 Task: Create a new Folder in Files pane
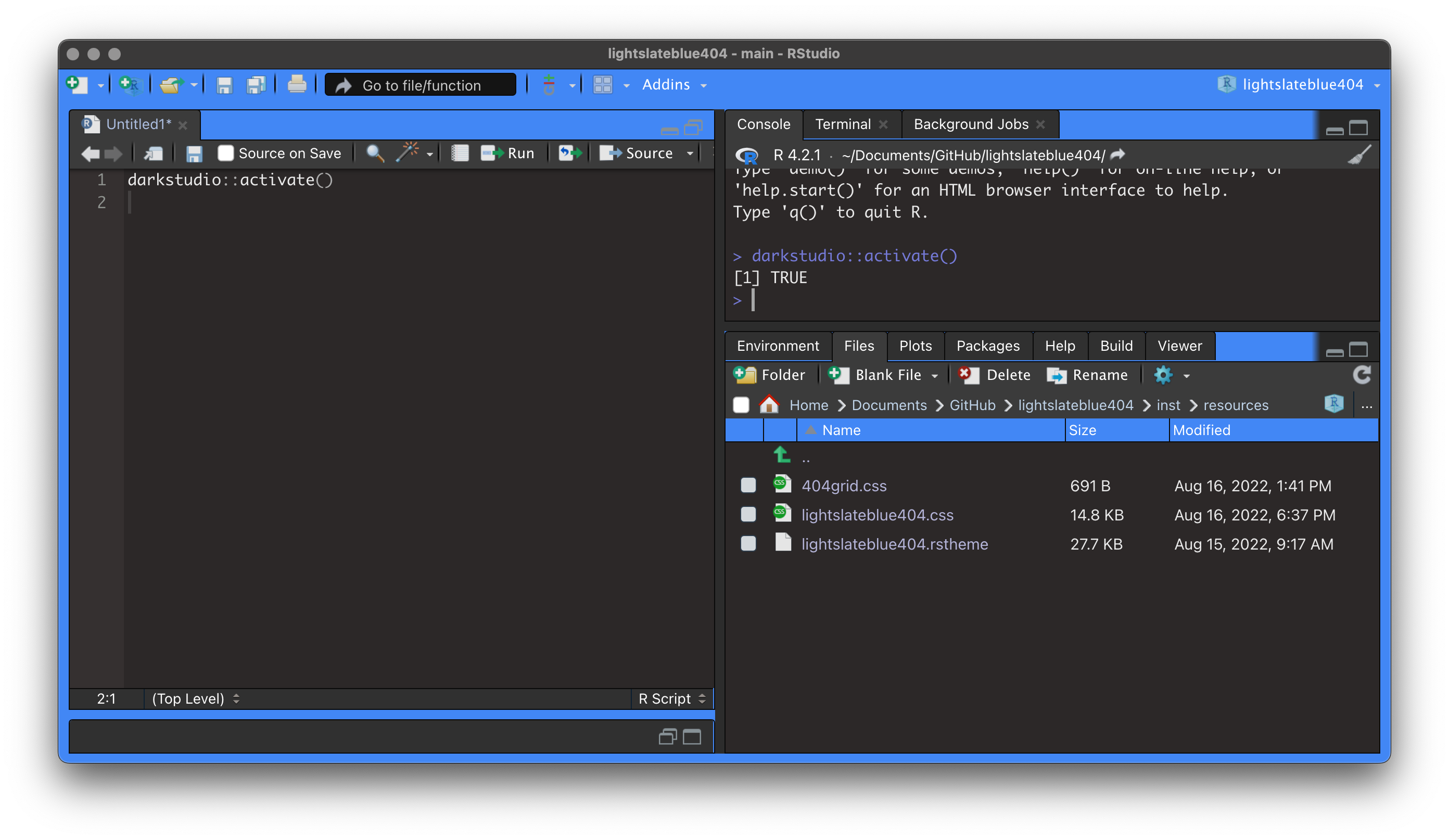click(x=769, y=375)
